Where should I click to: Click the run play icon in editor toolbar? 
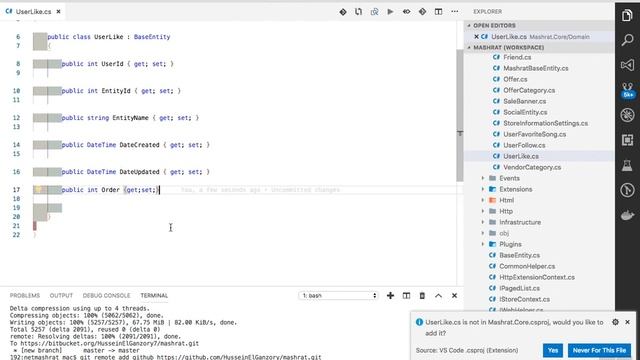390,12
